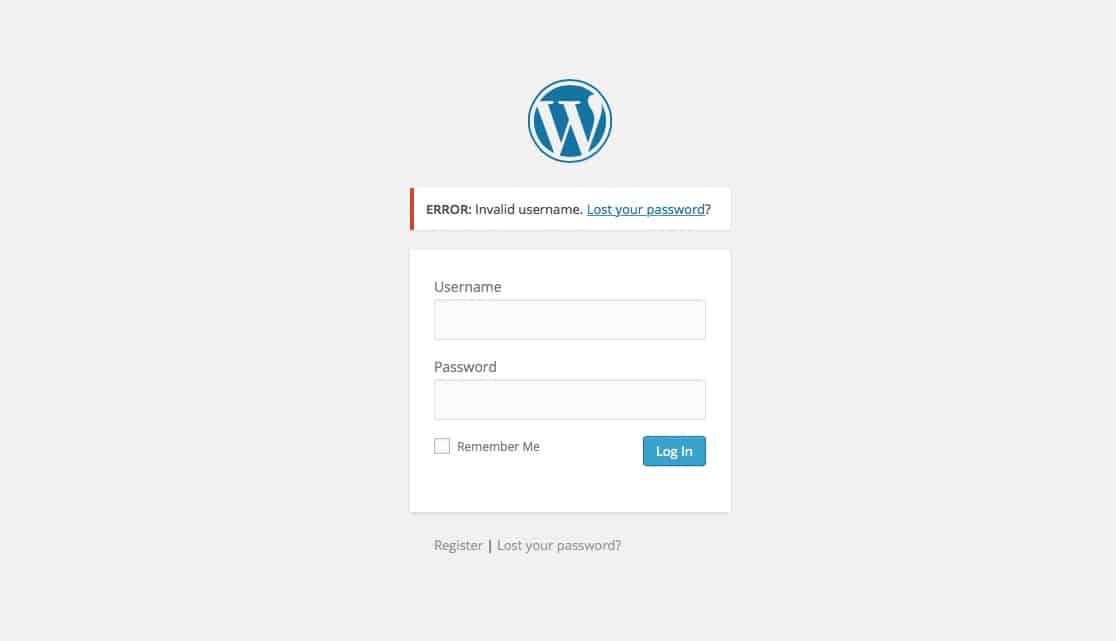This screenshot has width=1116, height=641.
Task: Click the bold ERROR: text
Action: coord(448,209)
